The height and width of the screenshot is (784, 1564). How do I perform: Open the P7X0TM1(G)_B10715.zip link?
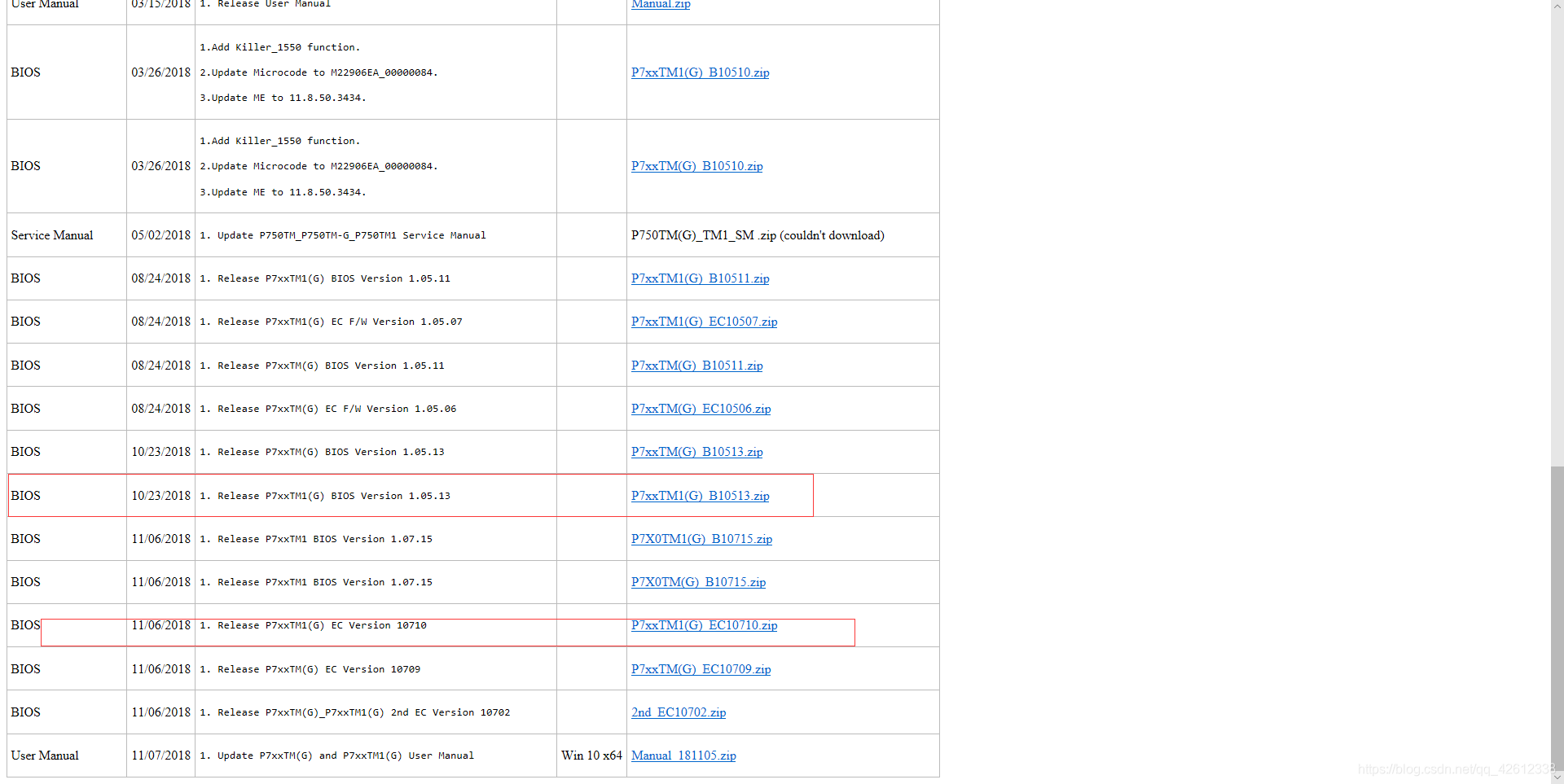[x=701, y=539]
